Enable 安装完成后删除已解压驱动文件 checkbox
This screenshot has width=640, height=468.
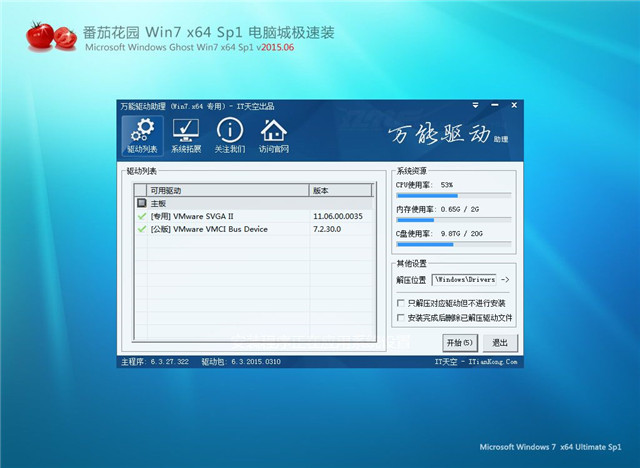click(401, 317)
